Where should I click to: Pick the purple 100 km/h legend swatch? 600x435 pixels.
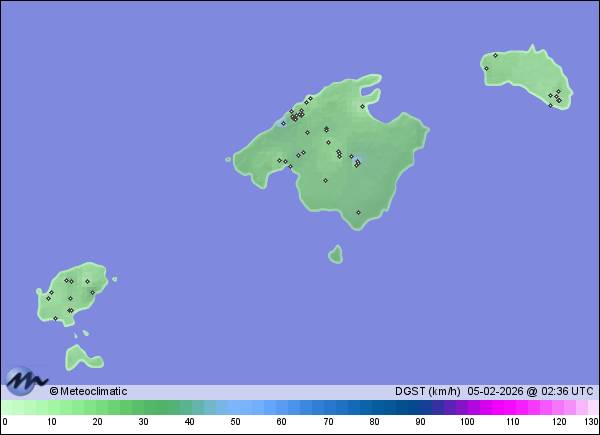pos(467,407)
